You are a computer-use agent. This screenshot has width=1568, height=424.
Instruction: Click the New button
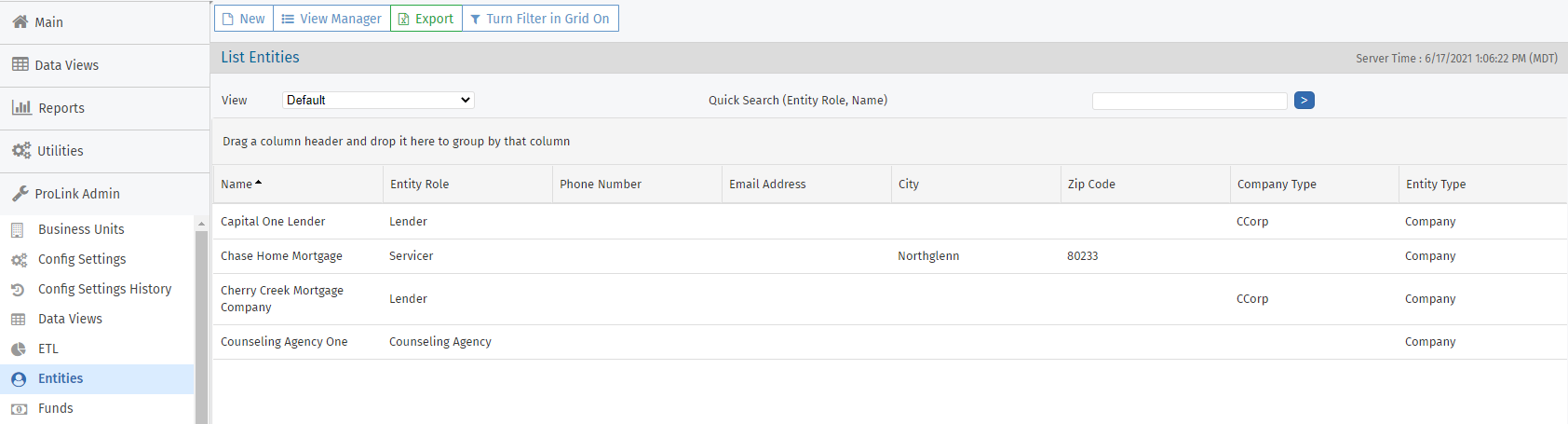pos(244,19)
